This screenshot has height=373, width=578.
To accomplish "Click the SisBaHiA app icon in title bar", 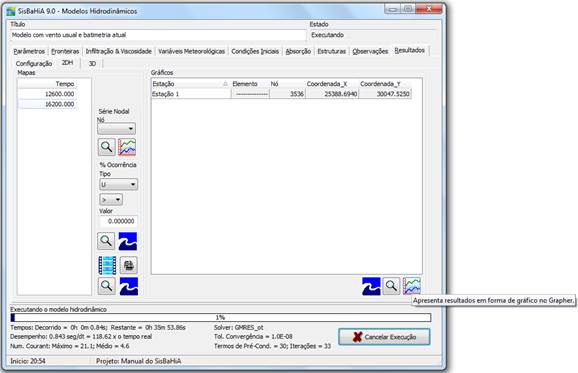I will point(11,11).
